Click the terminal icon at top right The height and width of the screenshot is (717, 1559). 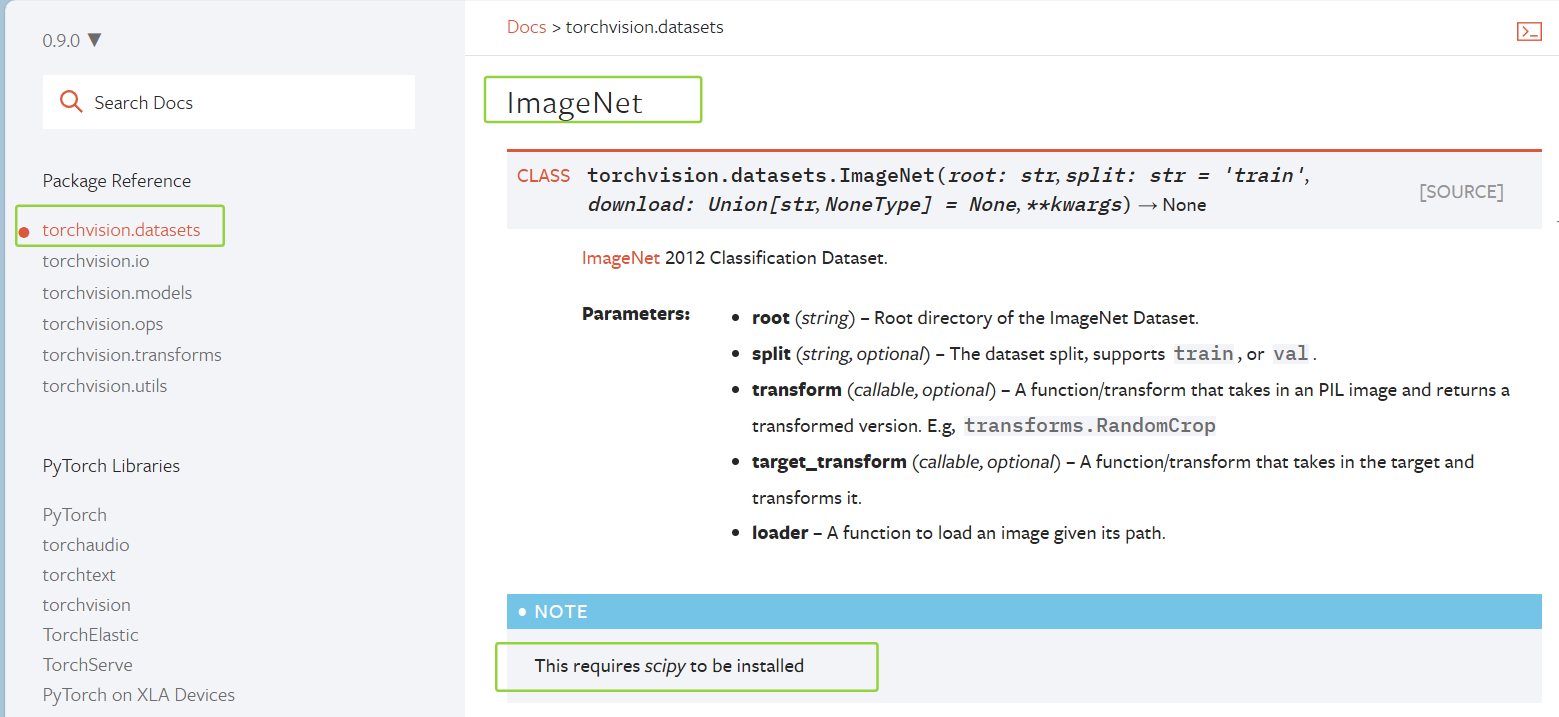(x=1529, y=31)
